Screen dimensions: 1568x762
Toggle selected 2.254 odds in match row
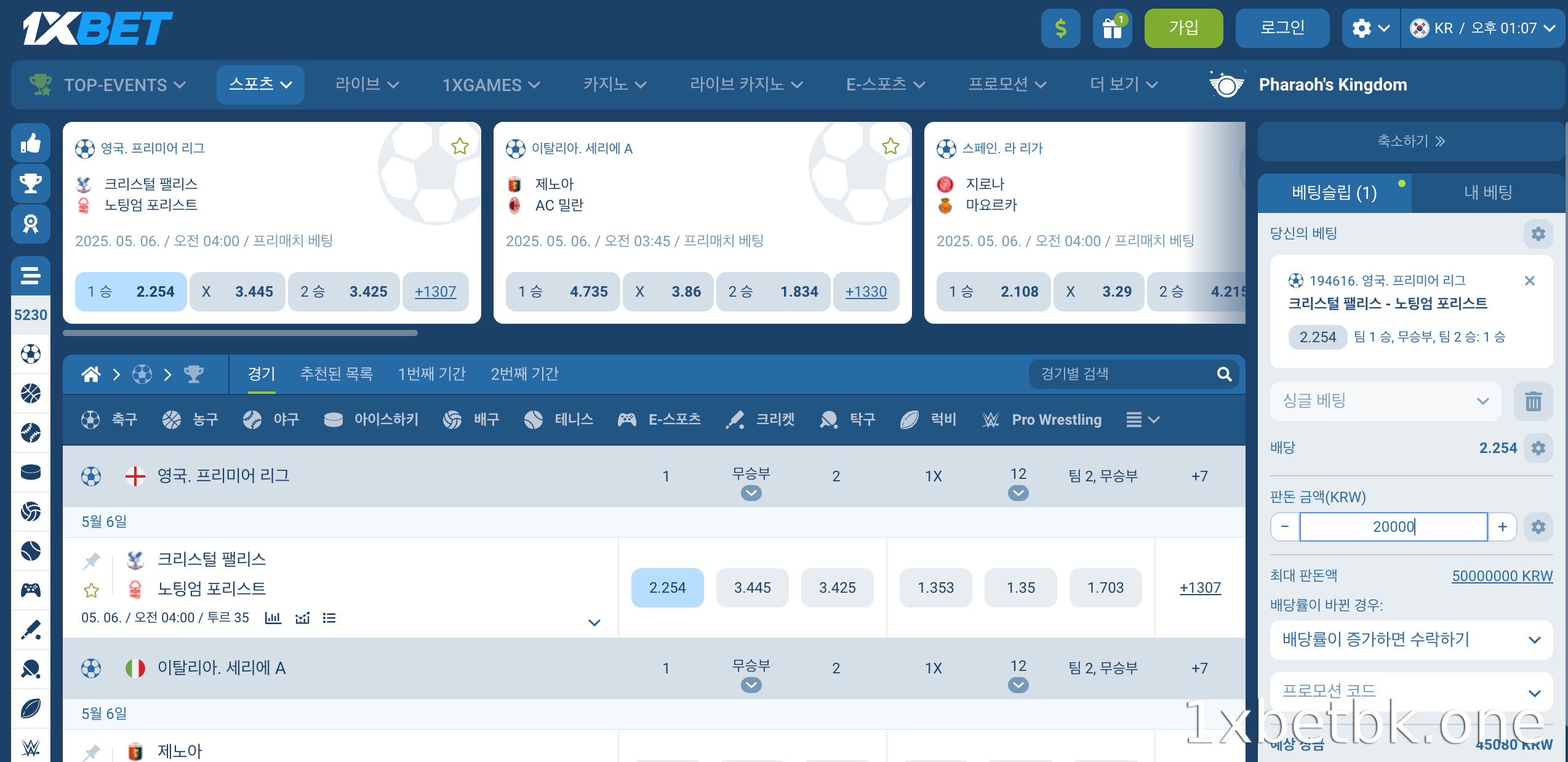point(667,588)
